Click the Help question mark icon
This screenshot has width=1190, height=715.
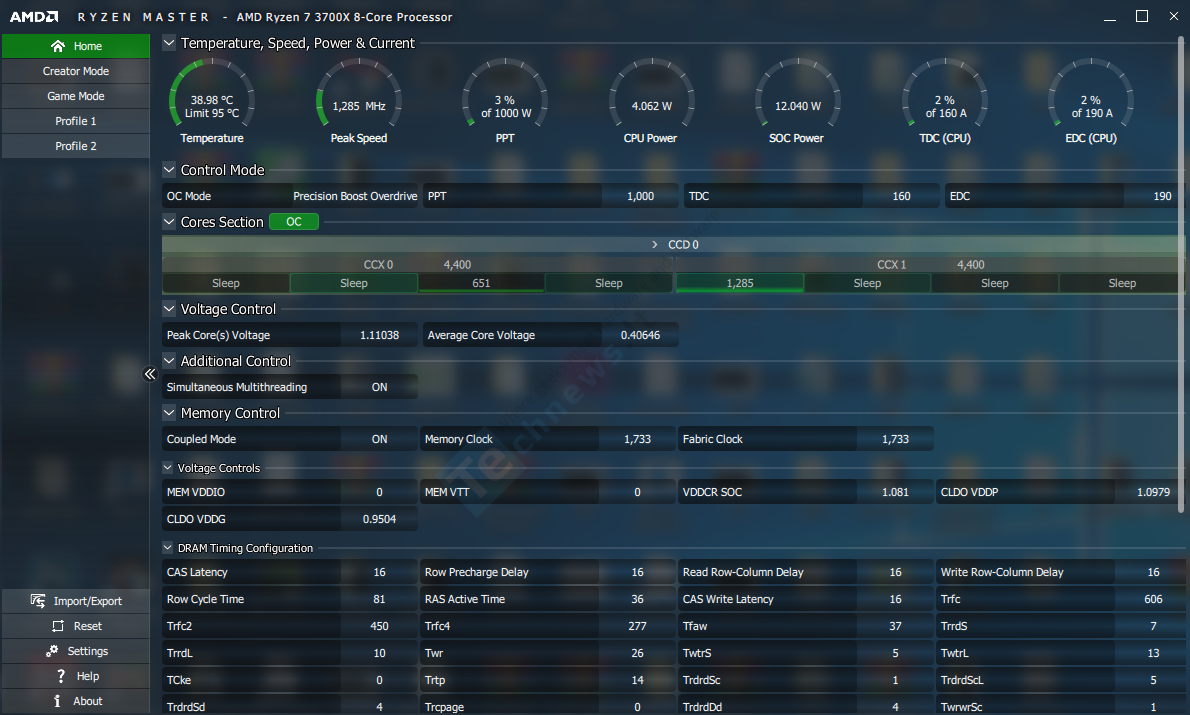pos(61,676)
